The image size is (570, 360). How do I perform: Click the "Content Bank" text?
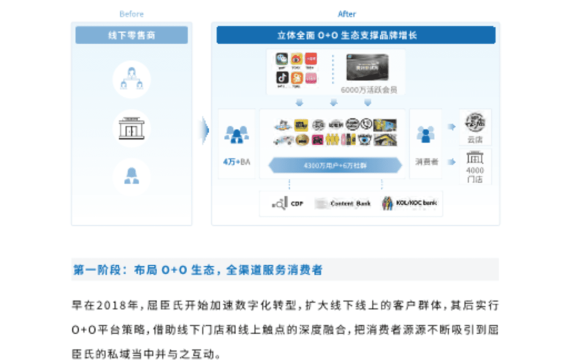coord(350,203)
